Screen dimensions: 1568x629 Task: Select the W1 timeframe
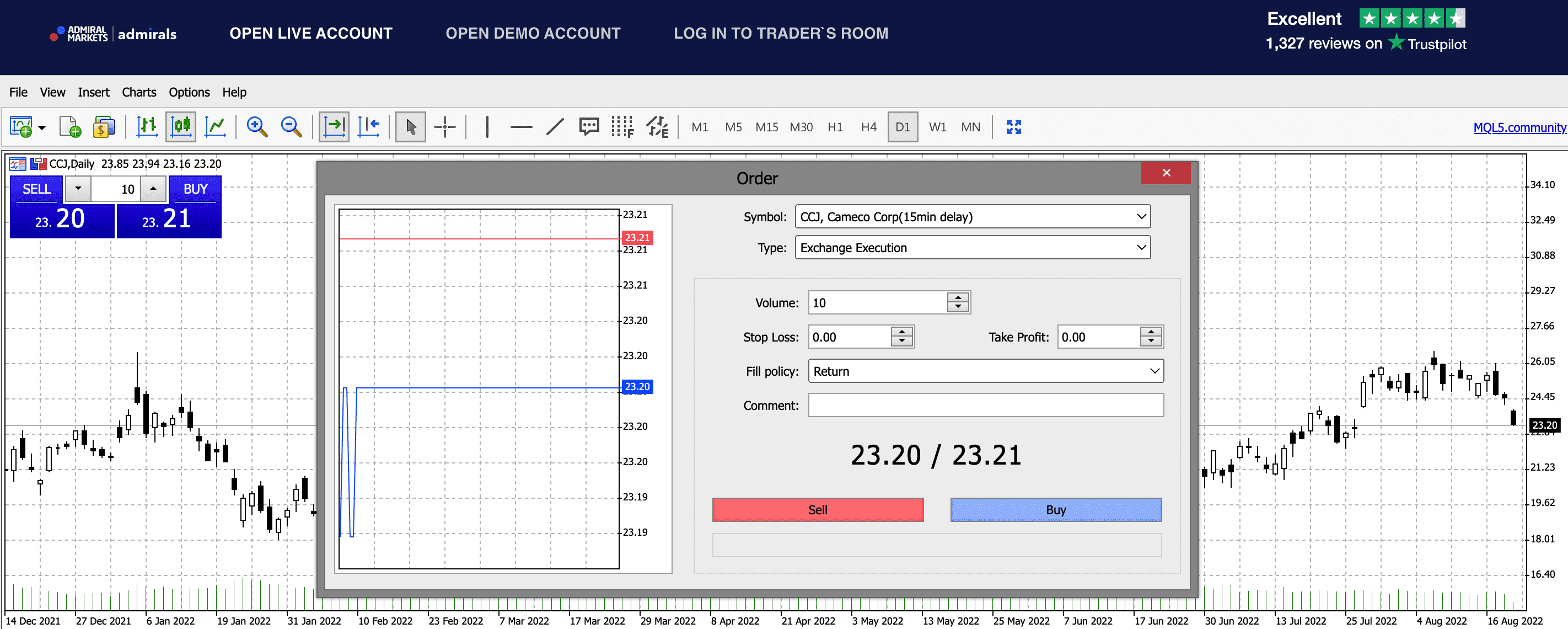tap(937, 127)
